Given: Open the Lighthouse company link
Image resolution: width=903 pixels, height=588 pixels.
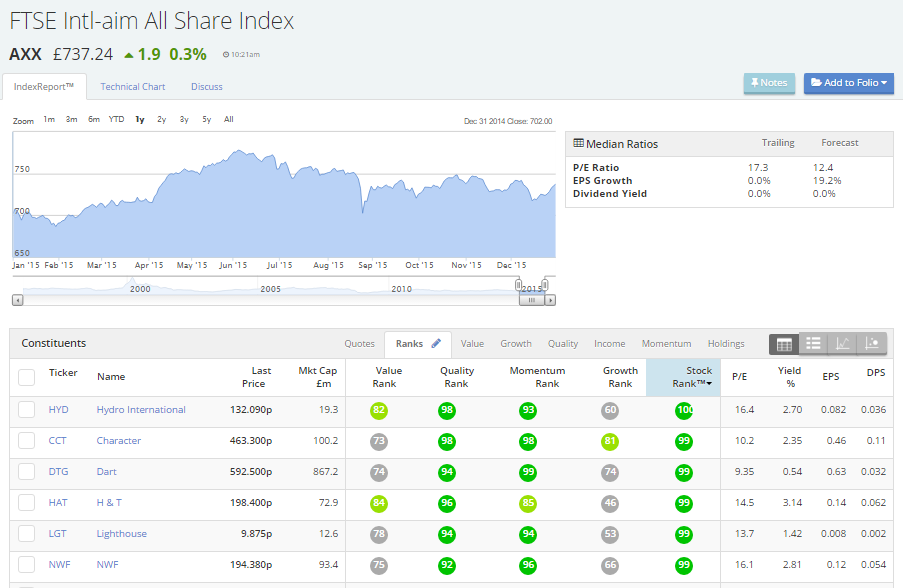Looking at the screenshot, I should coord(122,534).
